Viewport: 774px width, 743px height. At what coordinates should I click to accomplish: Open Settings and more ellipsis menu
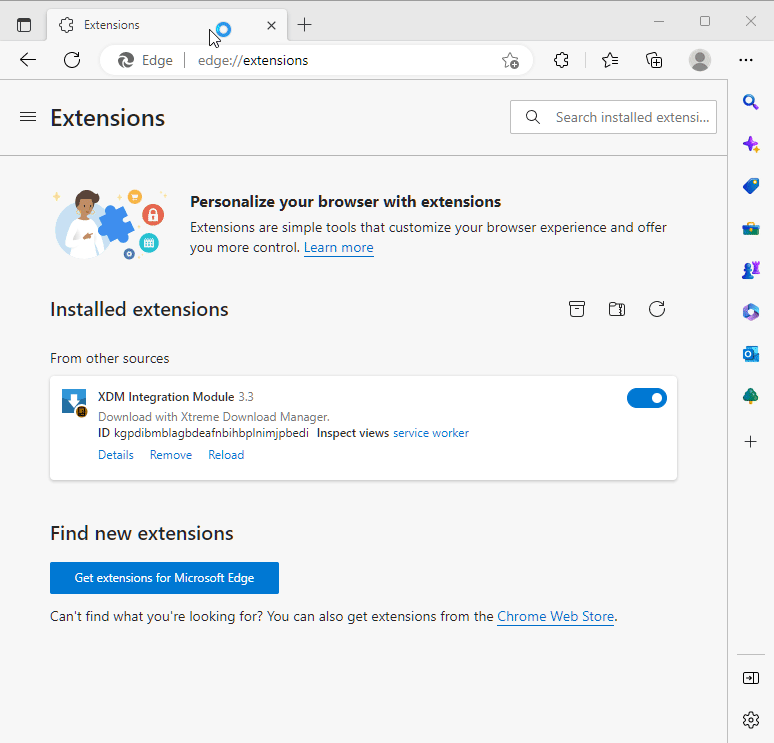pyautogui.click(x=746, y=60)
